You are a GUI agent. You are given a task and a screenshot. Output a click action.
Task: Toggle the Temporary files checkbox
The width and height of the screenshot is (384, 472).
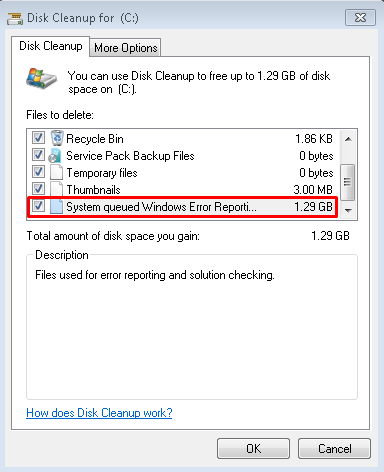38,172
